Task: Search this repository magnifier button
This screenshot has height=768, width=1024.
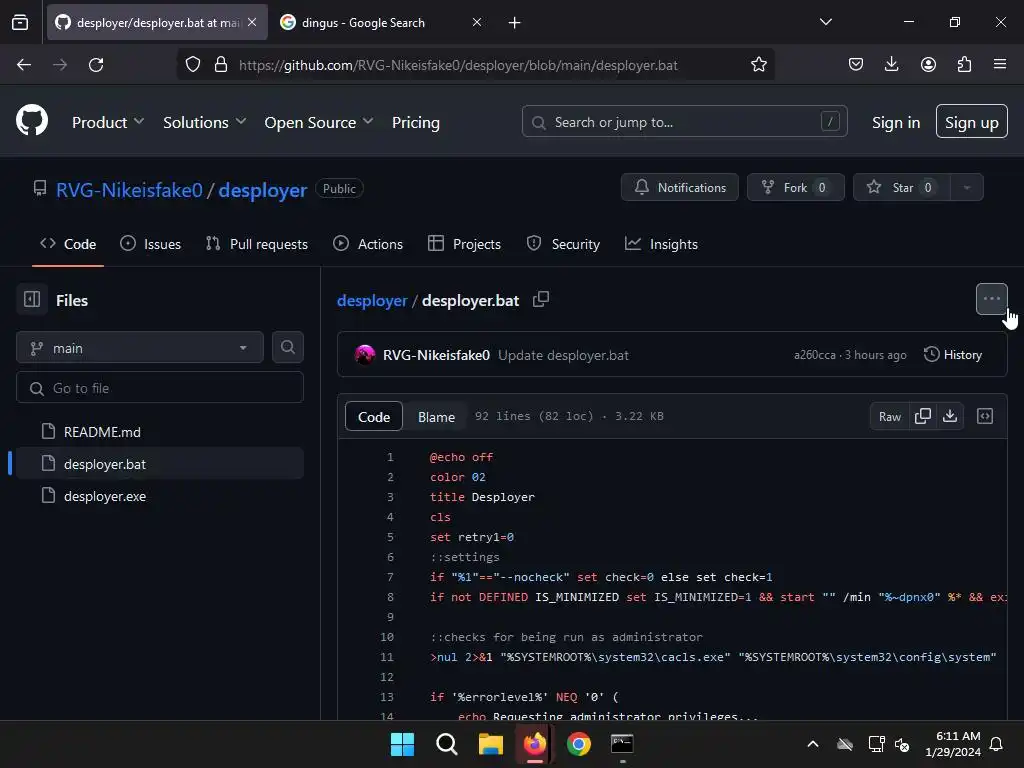Action: pyautogui.click(x=287, y=347)
